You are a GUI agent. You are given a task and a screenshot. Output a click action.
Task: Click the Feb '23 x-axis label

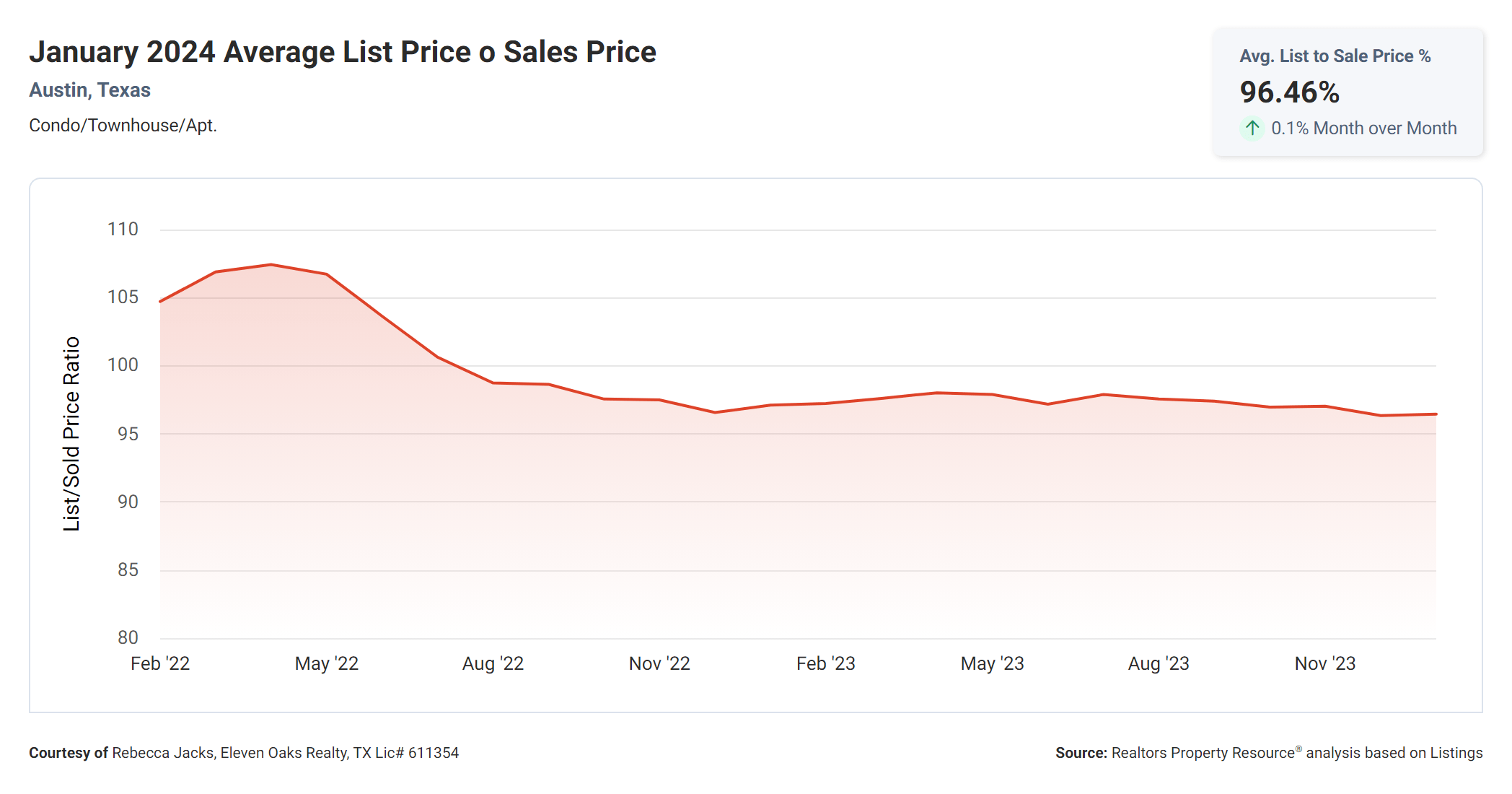tap(825, 663)
